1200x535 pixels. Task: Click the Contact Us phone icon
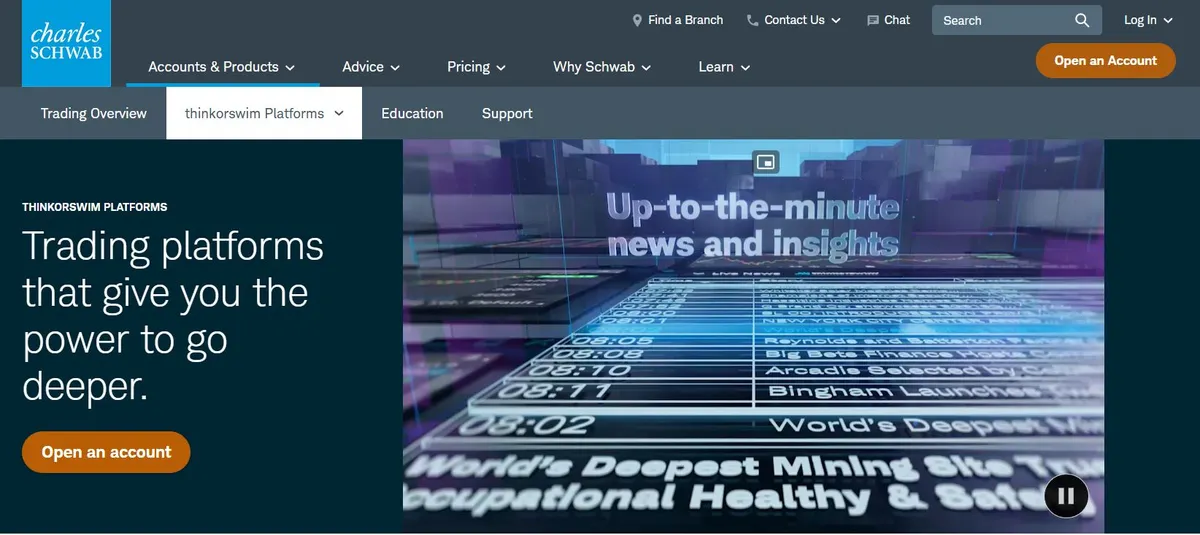click(752, 20)
